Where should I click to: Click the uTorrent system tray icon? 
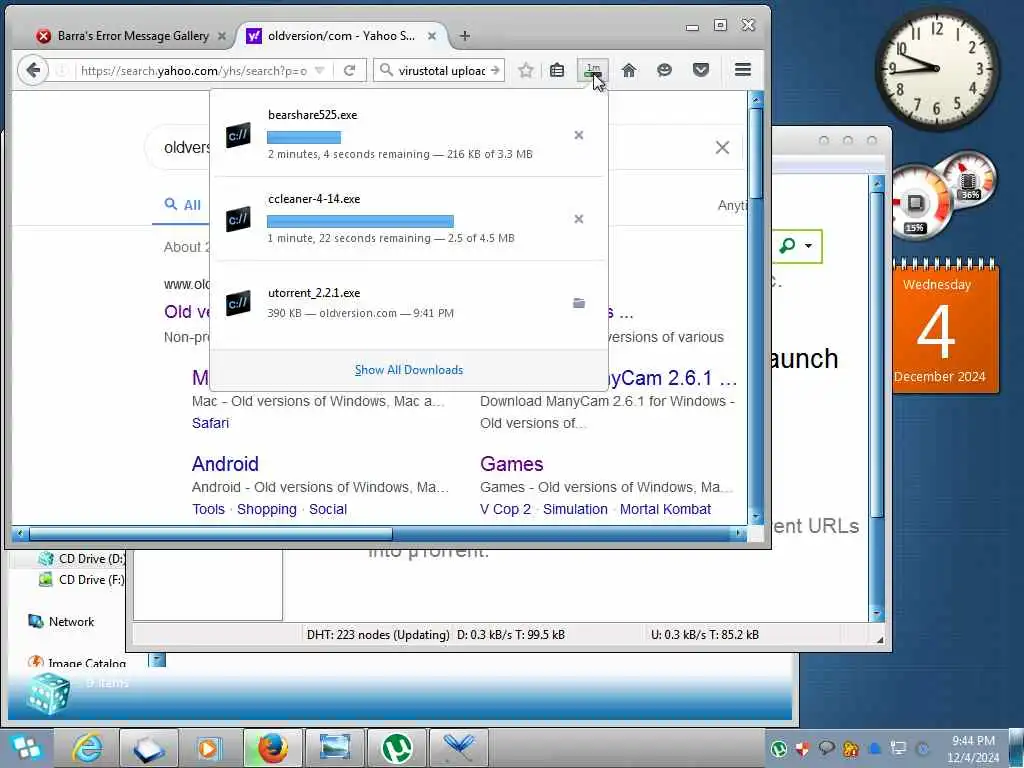pos(778,749)
